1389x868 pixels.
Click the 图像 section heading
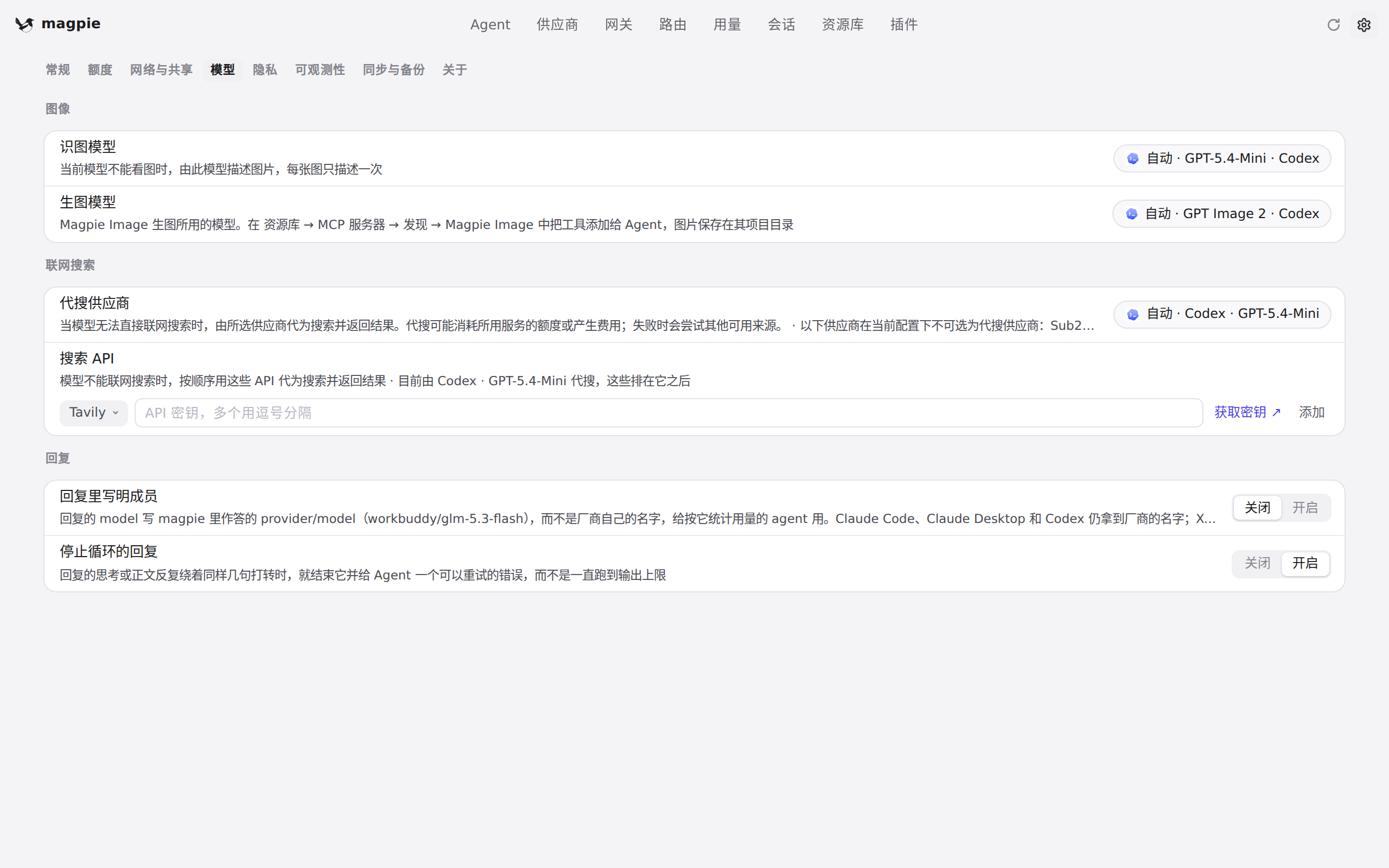(x=58, y=109)
